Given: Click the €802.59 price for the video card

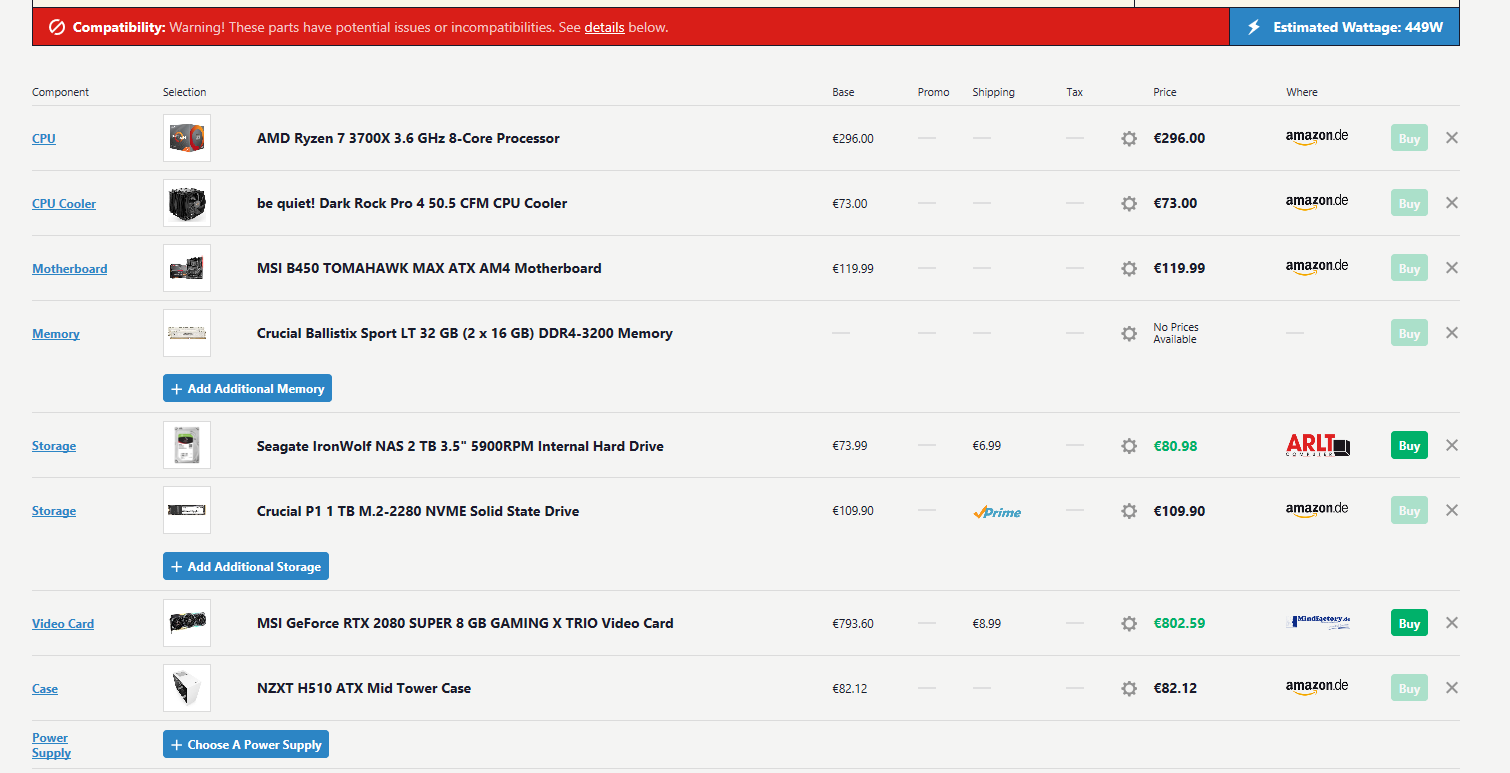Looking at the screenshot, I should (x=1179, y=623).
